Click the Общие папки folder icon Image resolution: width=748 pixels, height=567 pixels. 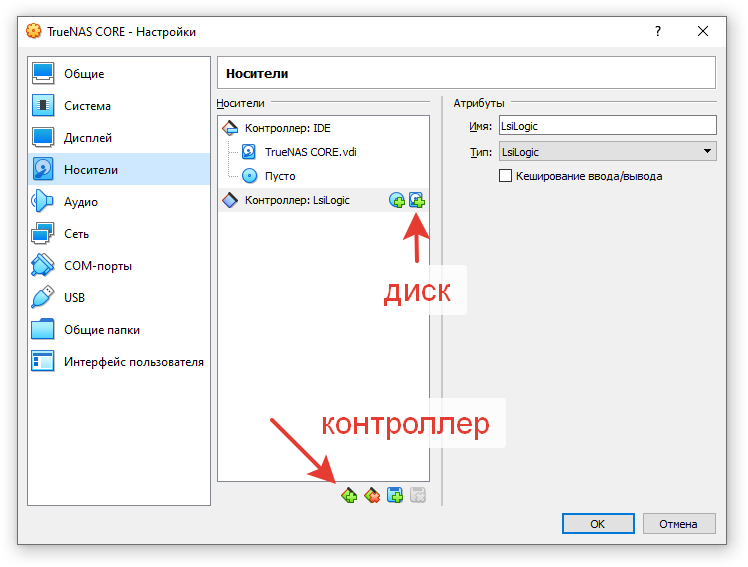tap(43, 330)
